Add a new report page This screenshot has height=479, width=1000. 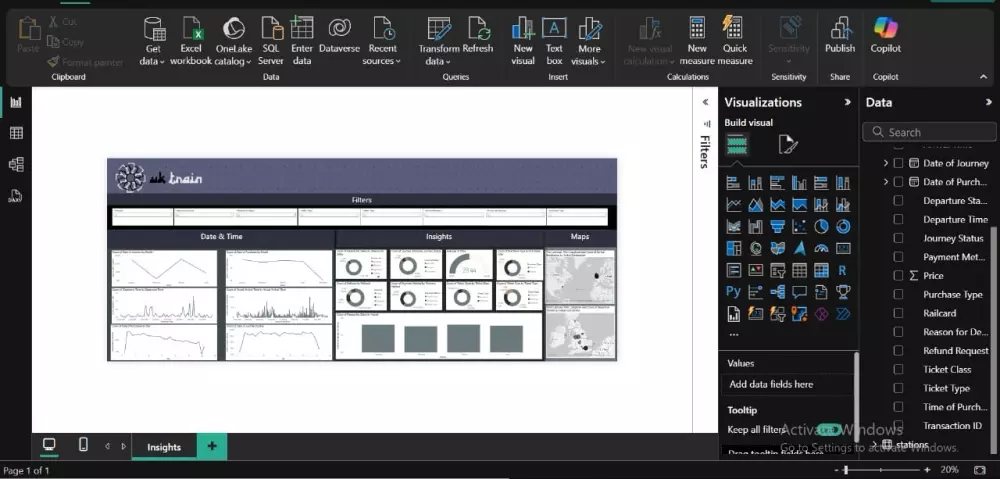coord(212,446)
